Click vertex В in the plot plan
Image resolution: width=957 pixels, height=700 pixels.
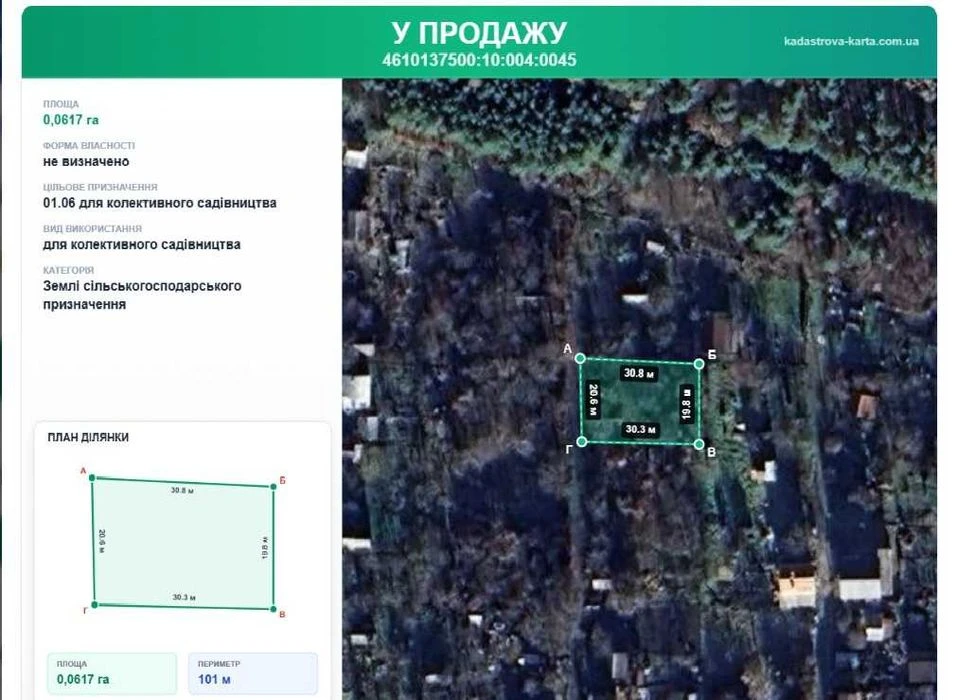[273, 609]
